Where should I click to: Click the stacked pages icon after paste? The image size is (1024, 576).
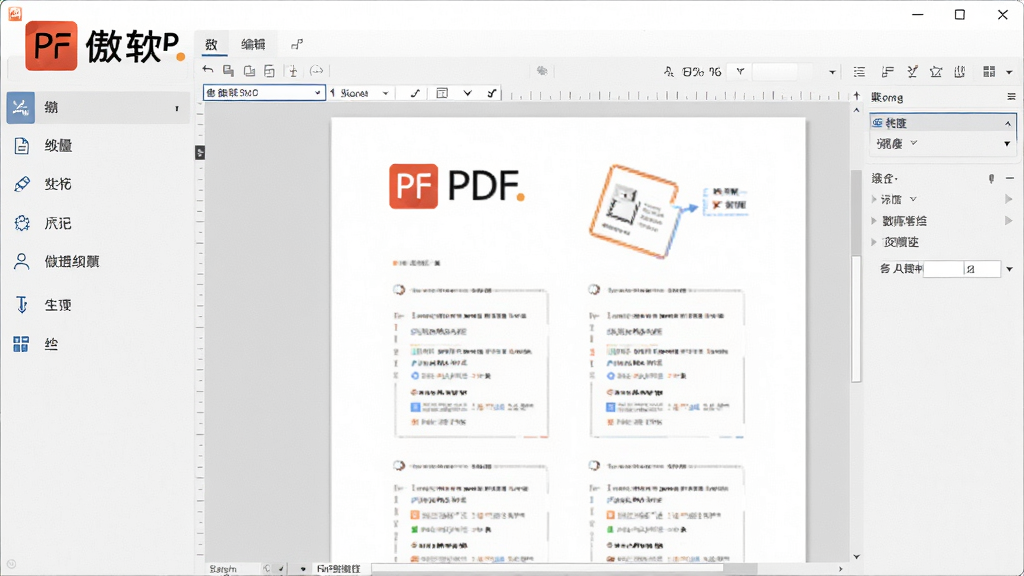tap(269, 71)
